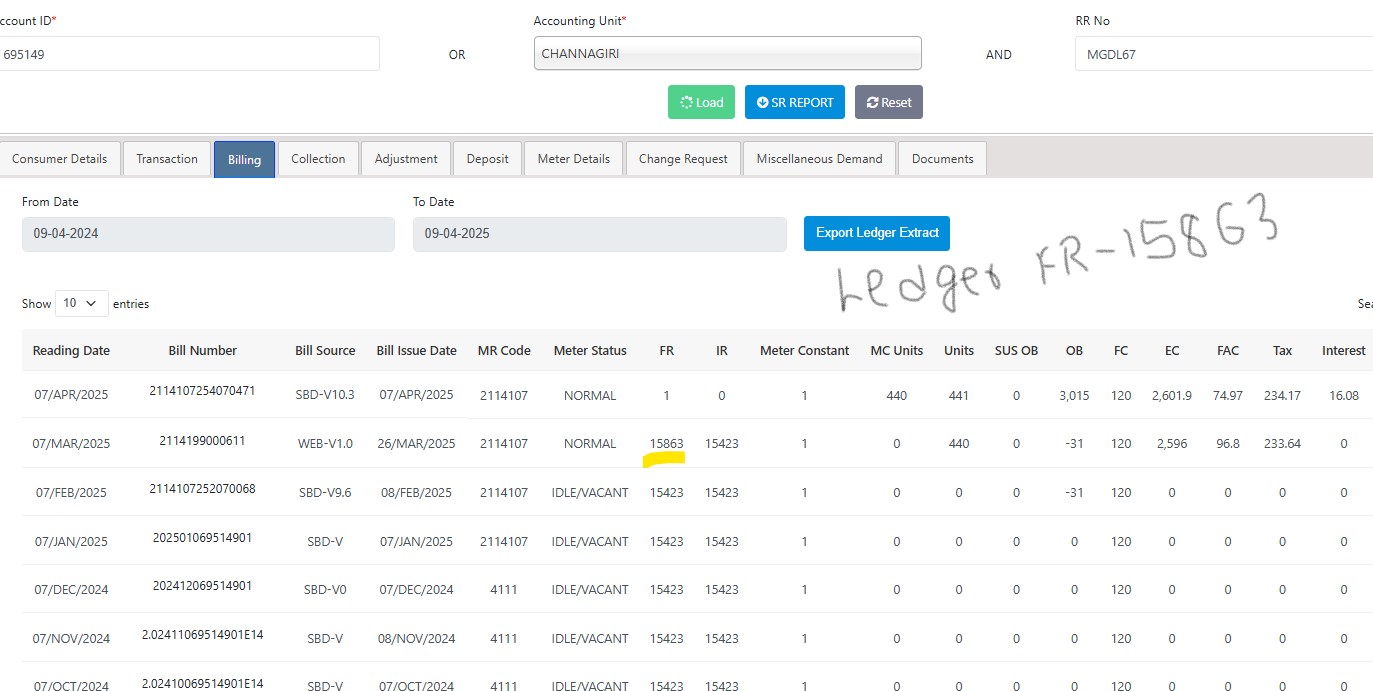The height and width of the screenshot is (691, 1373).
Task: Click Export Ledger Extract
Action: tap(877, 233)
